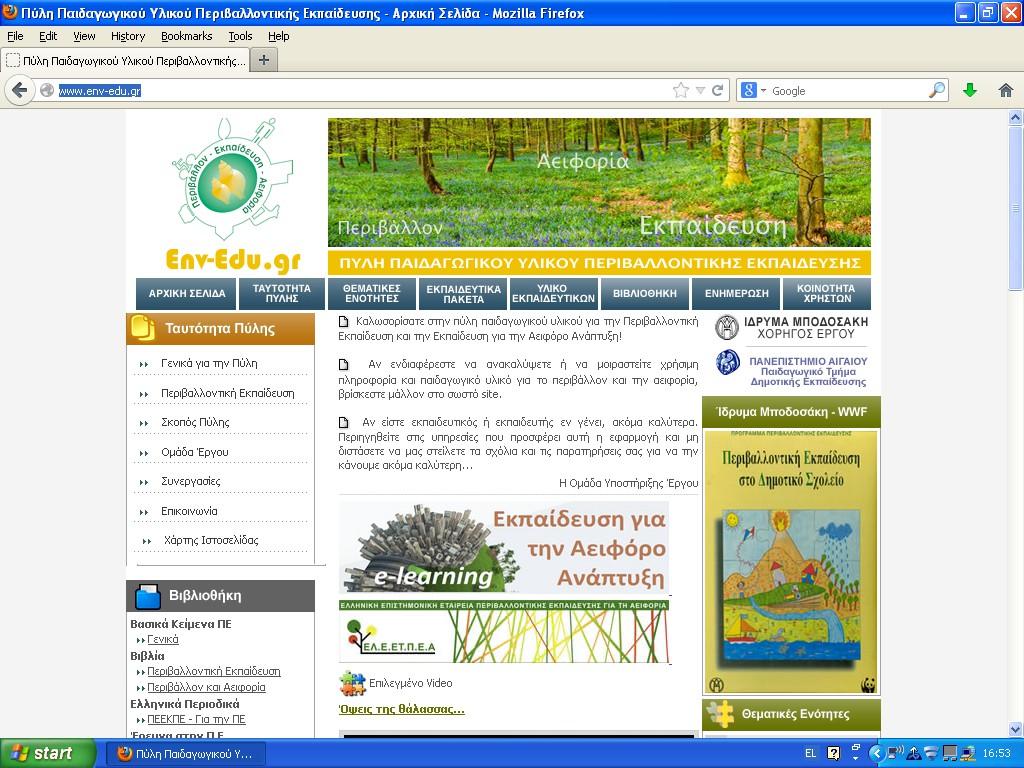Go back with the browser back arrow
The height and width of the screenshot is (768, 1024).
tap(20, 90)
